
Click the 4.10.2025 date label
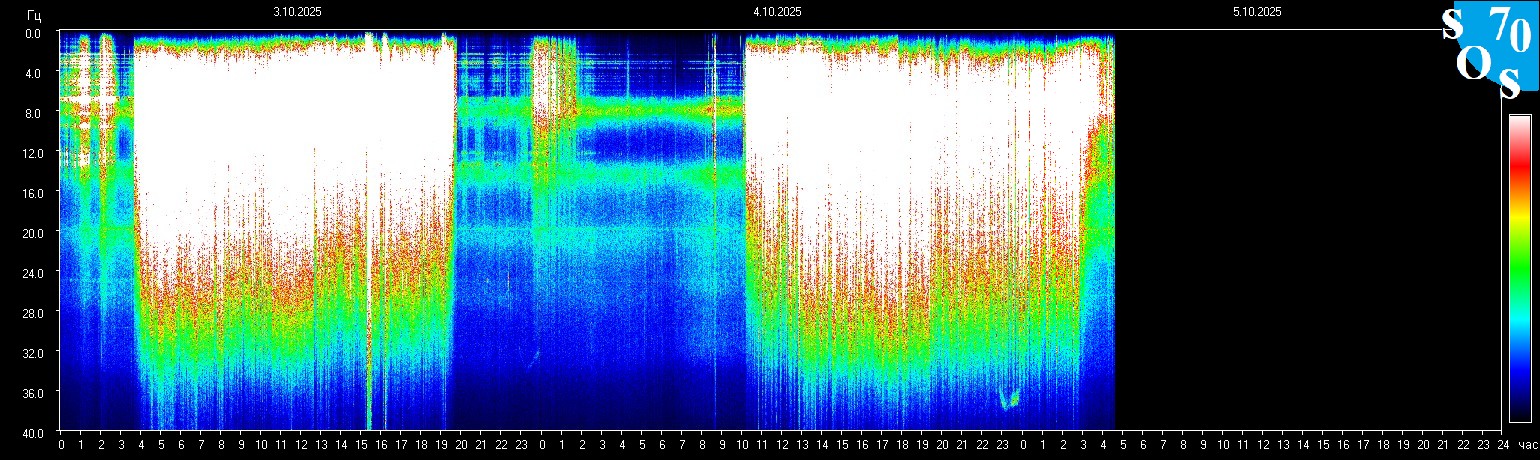click(777, 12)
